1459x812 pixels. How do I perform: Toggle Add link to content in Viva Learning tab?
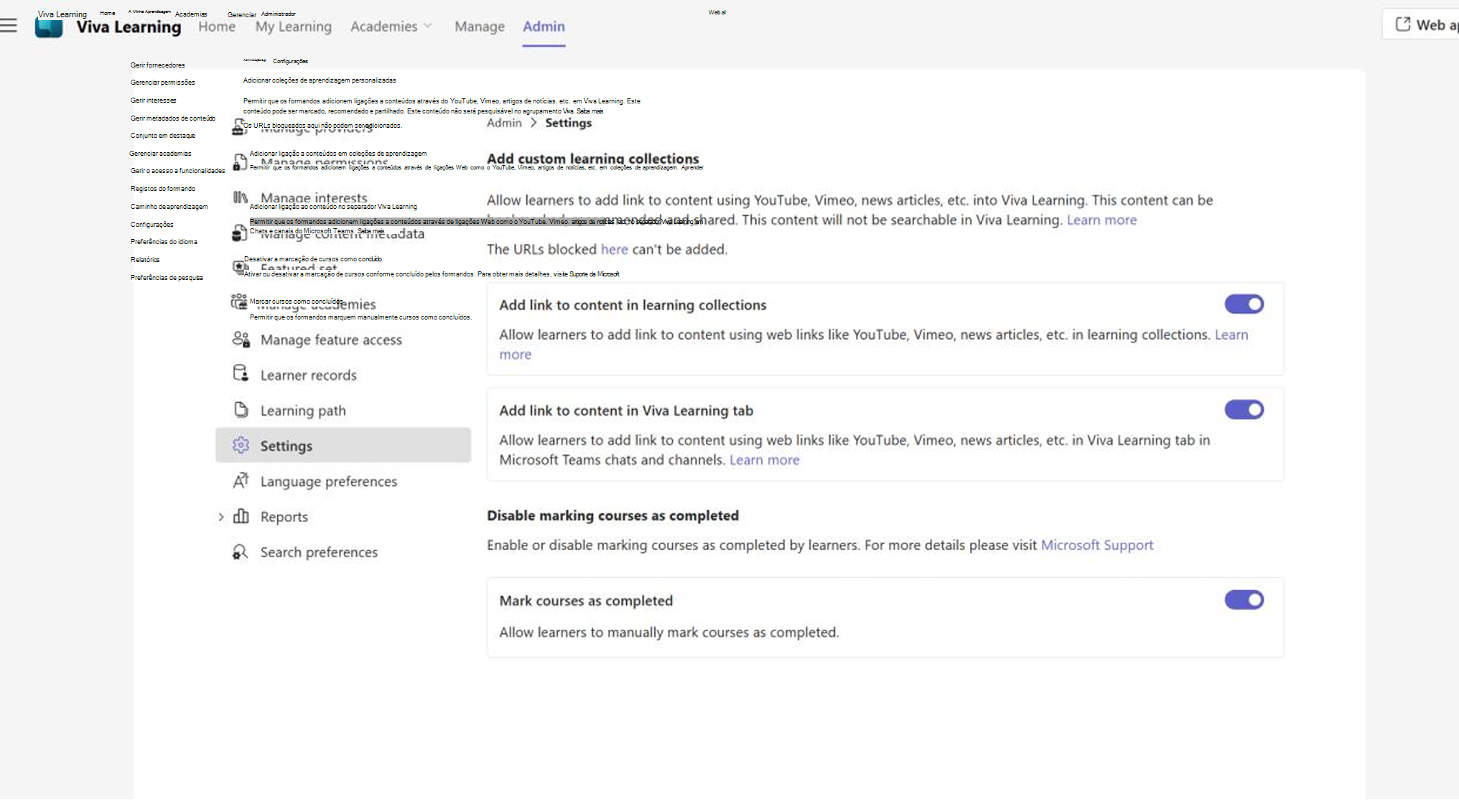click(x=1244, y=410)
